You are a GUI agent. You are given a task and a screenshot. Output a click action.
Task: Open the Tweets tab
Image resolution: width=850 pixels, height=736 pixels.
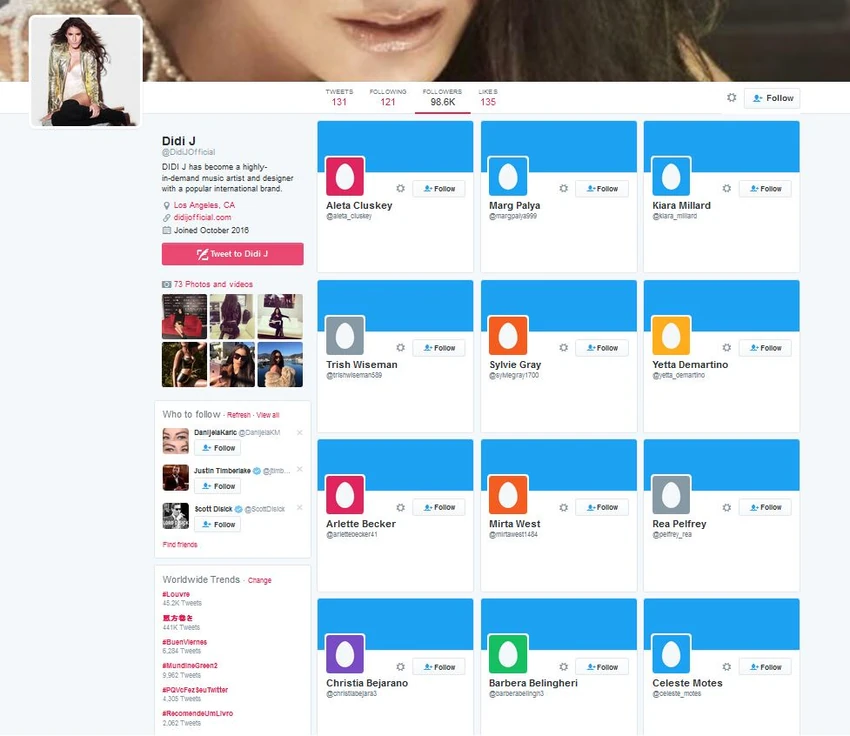(339, 98)
